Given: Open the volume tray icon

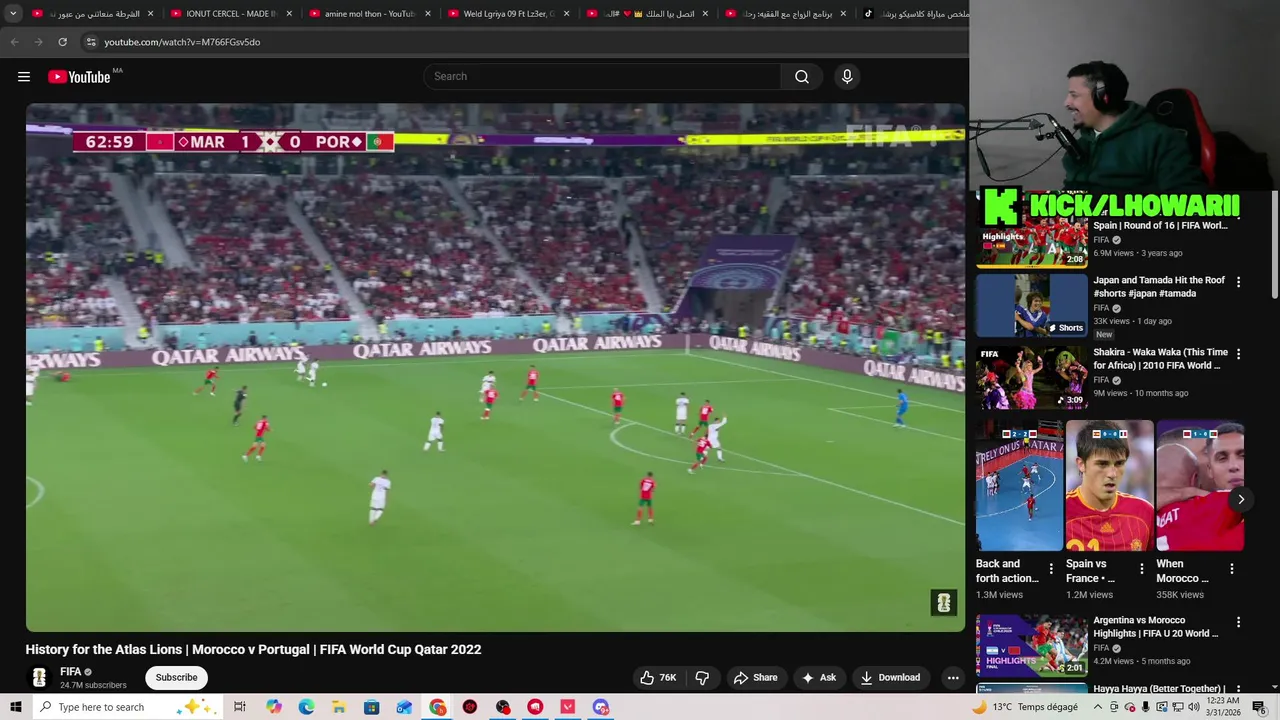Looking at the screenshot, I should click(x=1193, y=707).
